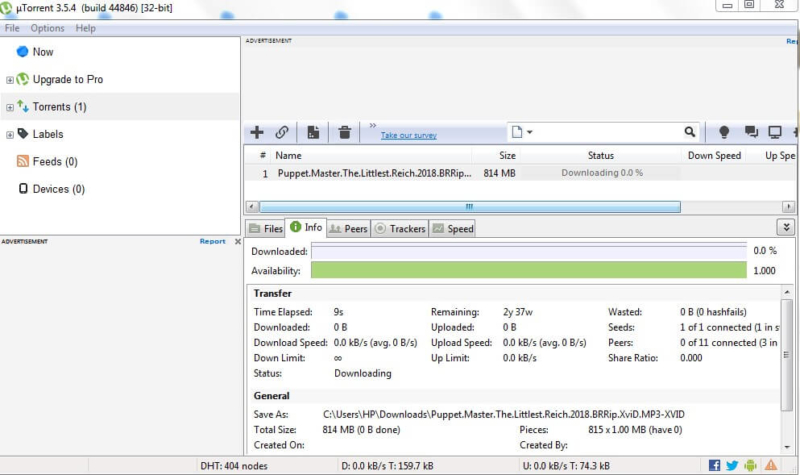Select the Info tab
The width and height of the screenshot is (800, 475).
[x=306, y=228]
